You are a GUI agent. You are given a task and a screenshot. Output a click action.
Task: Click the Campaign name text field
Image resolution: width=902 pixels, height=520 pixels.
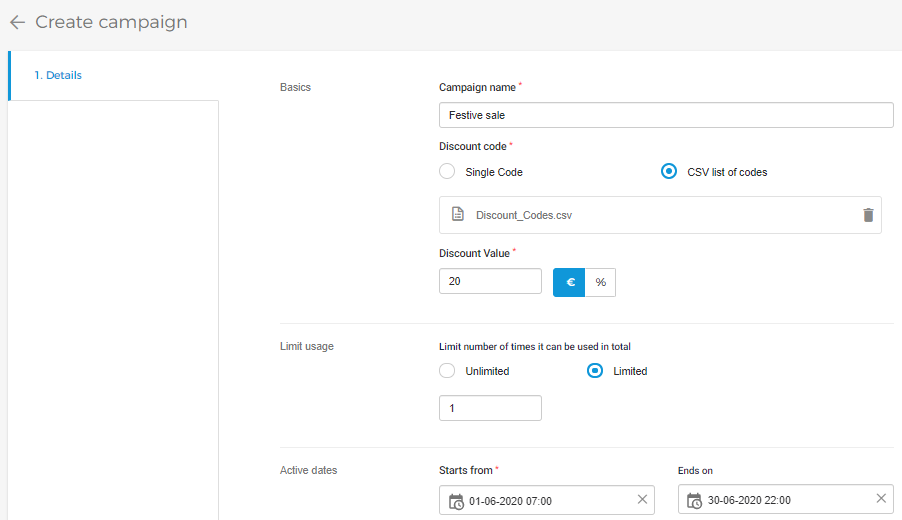click(x=665, y=115)
